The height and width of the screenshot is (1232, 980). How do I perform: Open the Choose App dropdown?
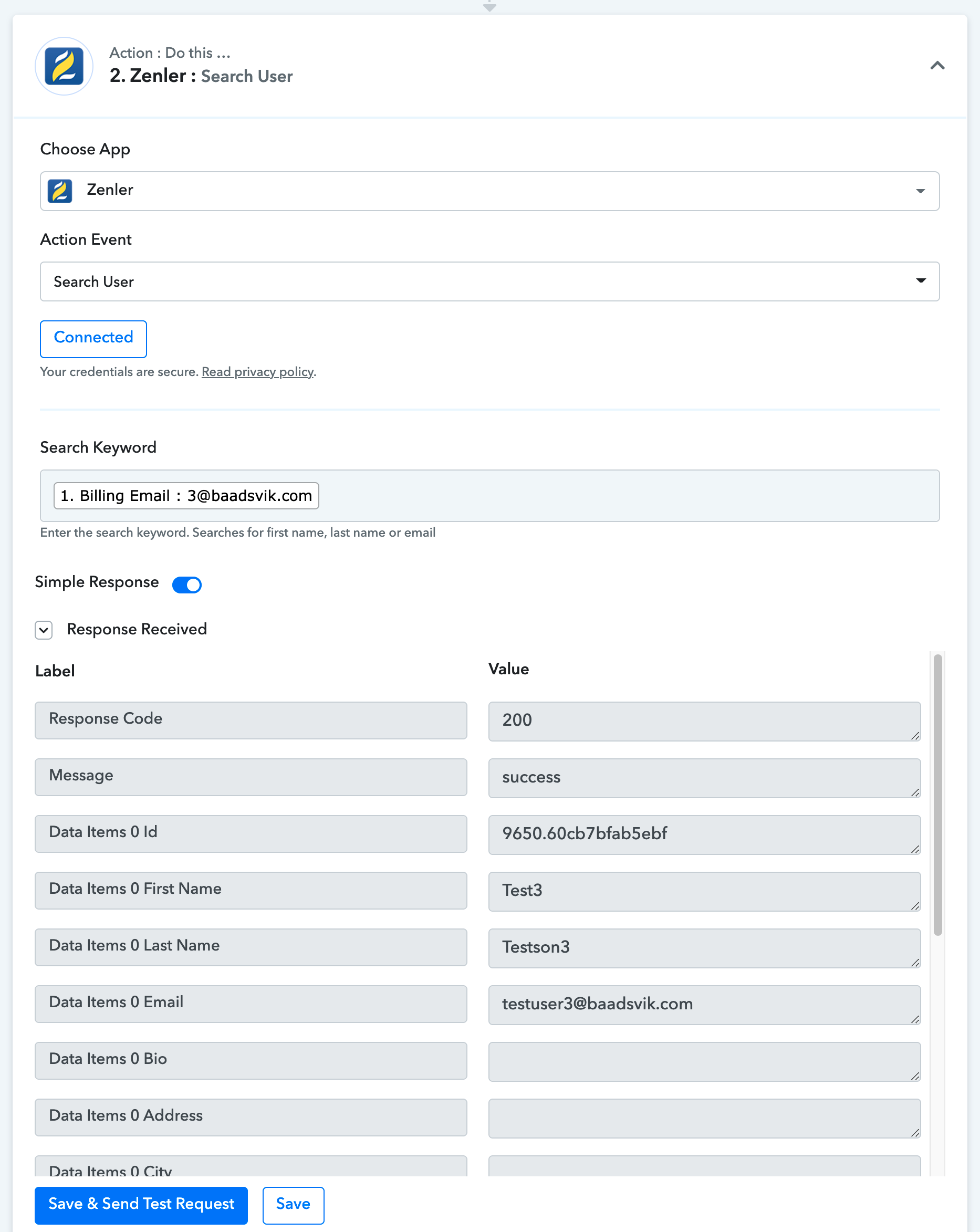point(920,191)
